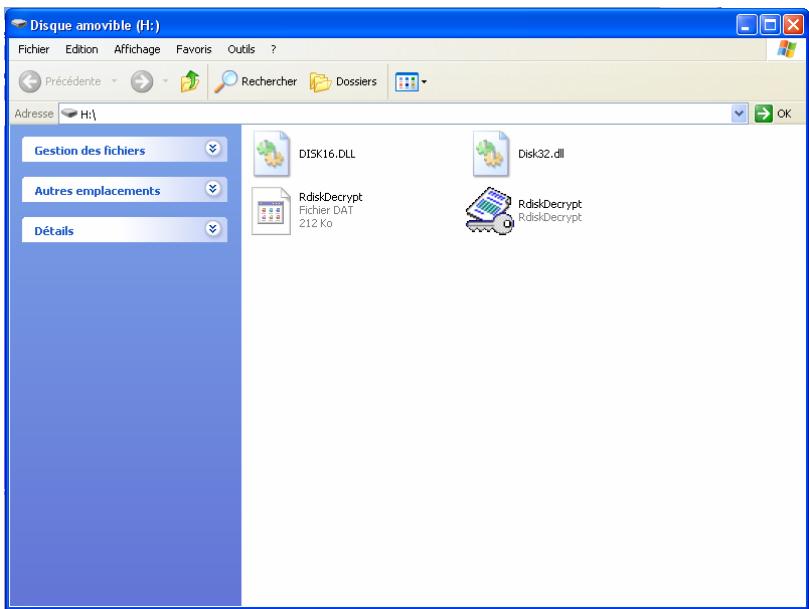Open the Outils menu
The image size is (809, 609).
(x=241, y=50)
